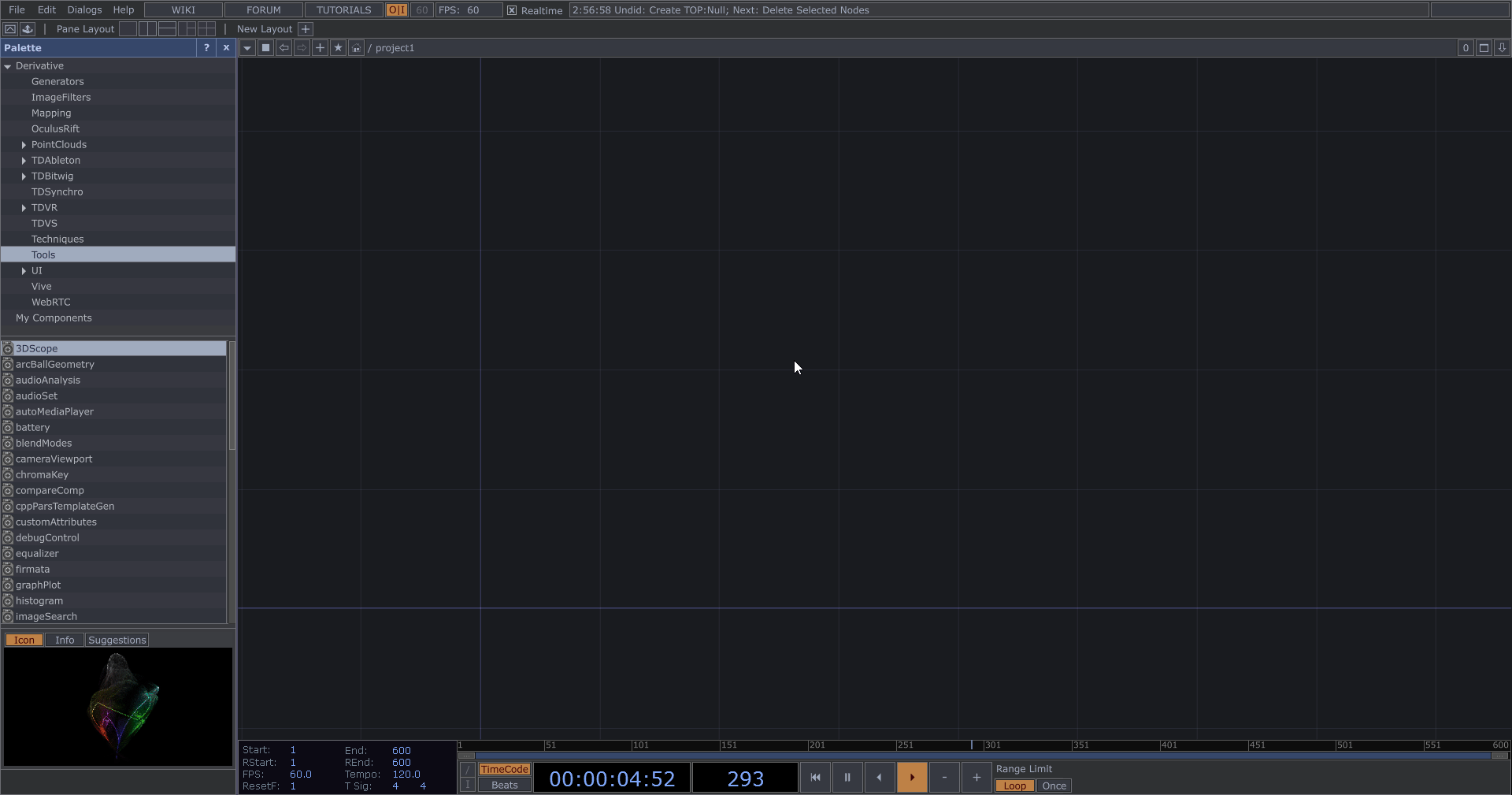The height and width of the screenshot is (795, 1512).
Task: Click the WIKI button
Action: 183,10
